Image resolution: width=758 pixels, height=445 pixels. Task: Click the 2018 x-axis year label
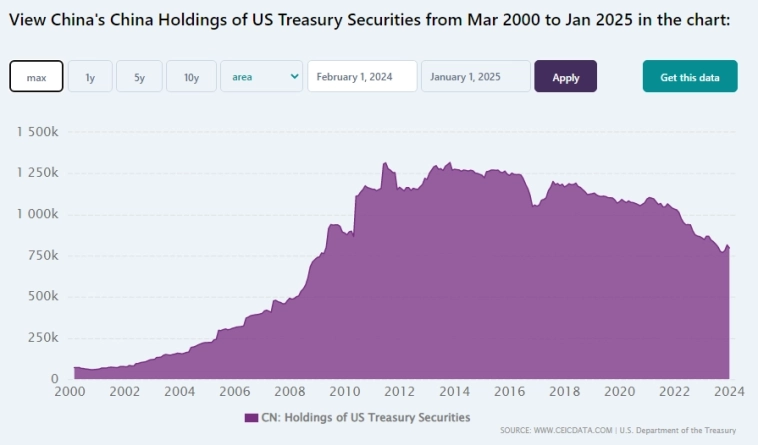pos(566,391)
